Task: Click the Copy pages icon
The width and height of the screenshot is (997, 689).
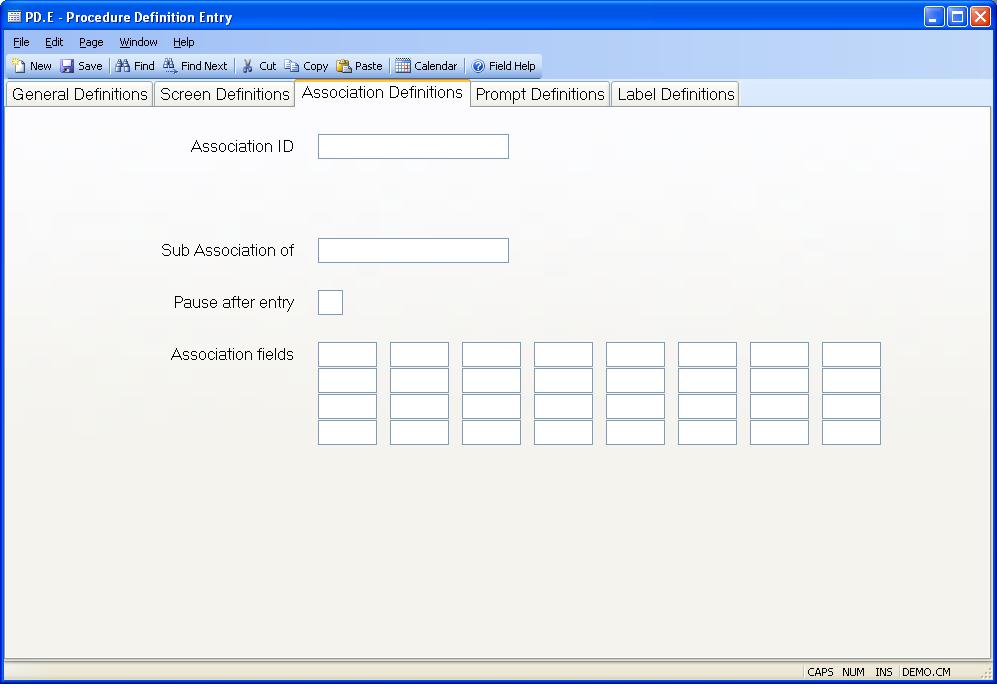Action: click(x=291, y=66)
